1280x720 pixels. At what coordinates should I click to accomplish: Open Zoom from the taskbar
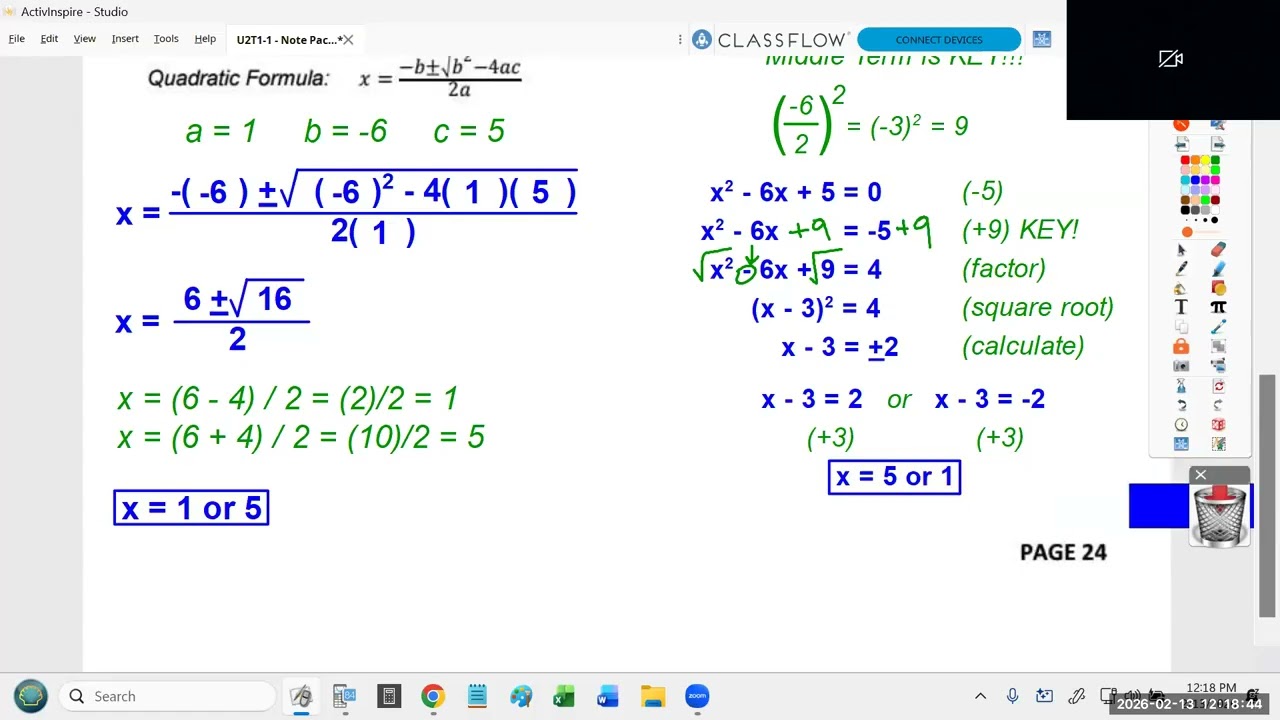[697, 696]
